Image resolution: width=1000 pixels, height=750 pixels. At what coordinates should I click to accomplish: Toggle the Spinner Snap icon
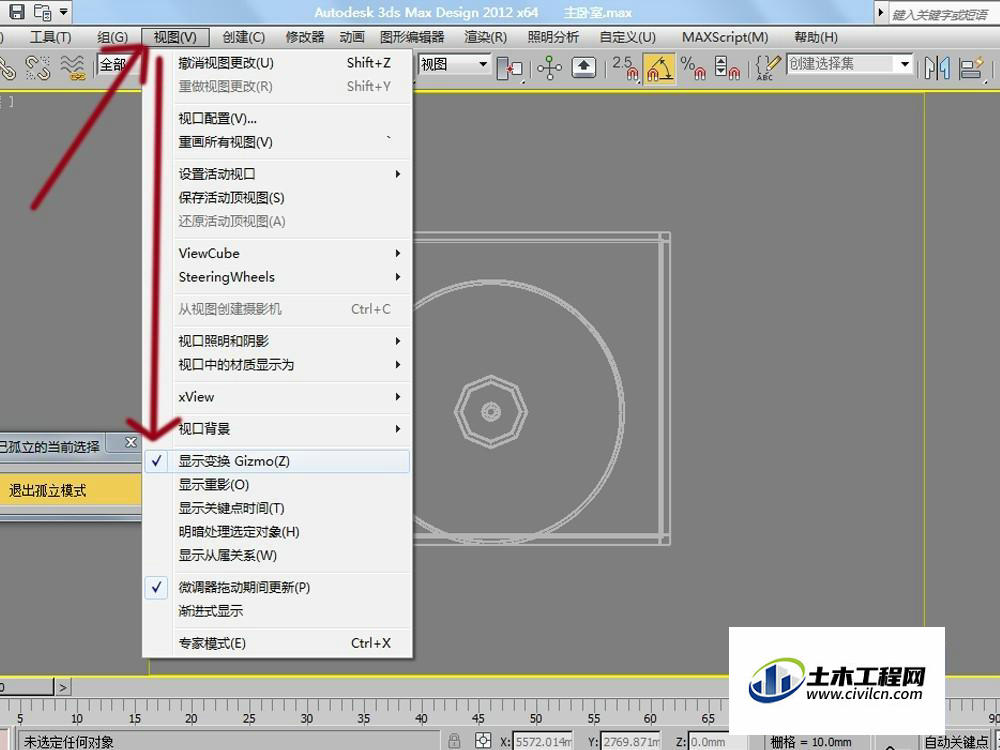click(x=727, y=68)
